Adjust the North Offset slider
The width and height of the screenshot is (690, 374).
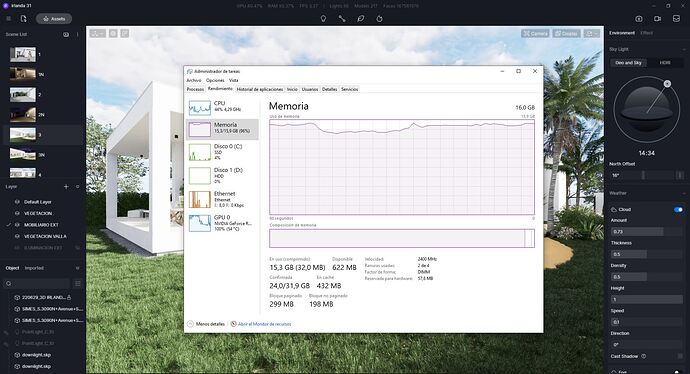point(643,175)
